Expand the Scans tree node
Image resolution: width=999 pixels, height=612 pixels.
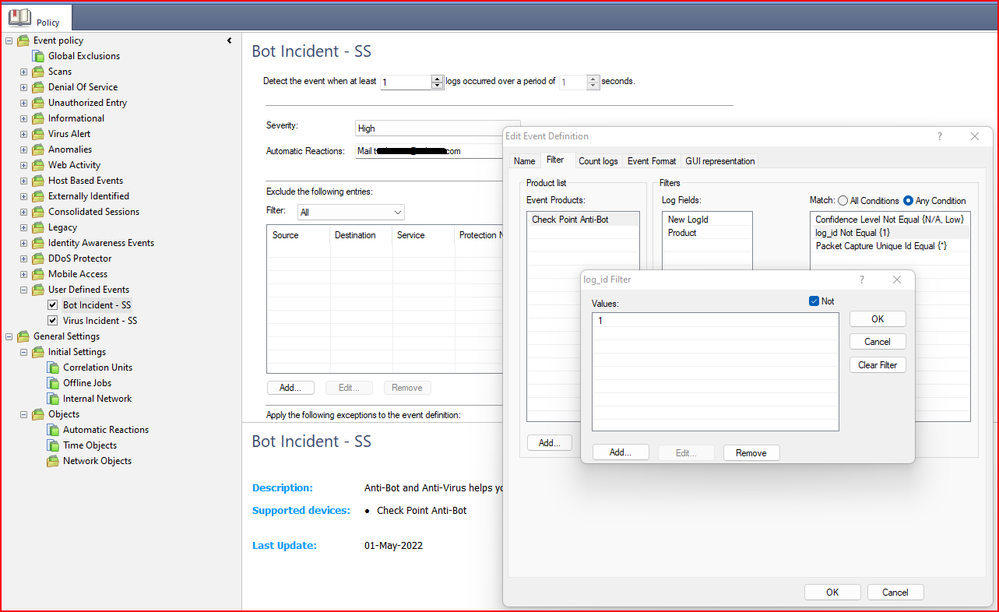(24, 72)
